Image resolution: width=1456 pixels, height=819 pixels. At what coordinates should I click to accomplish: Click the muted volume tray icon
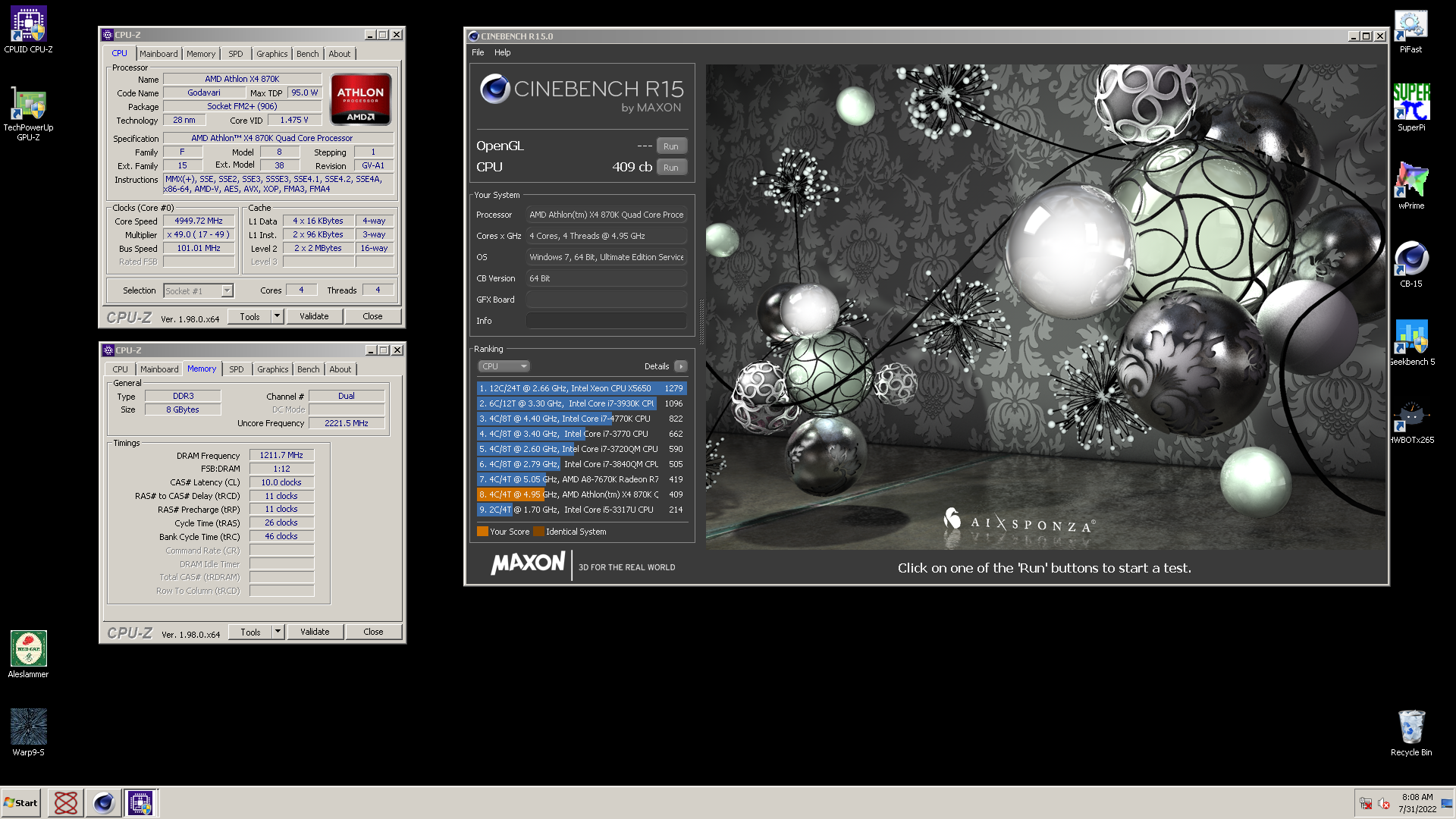coord(1384,803)
